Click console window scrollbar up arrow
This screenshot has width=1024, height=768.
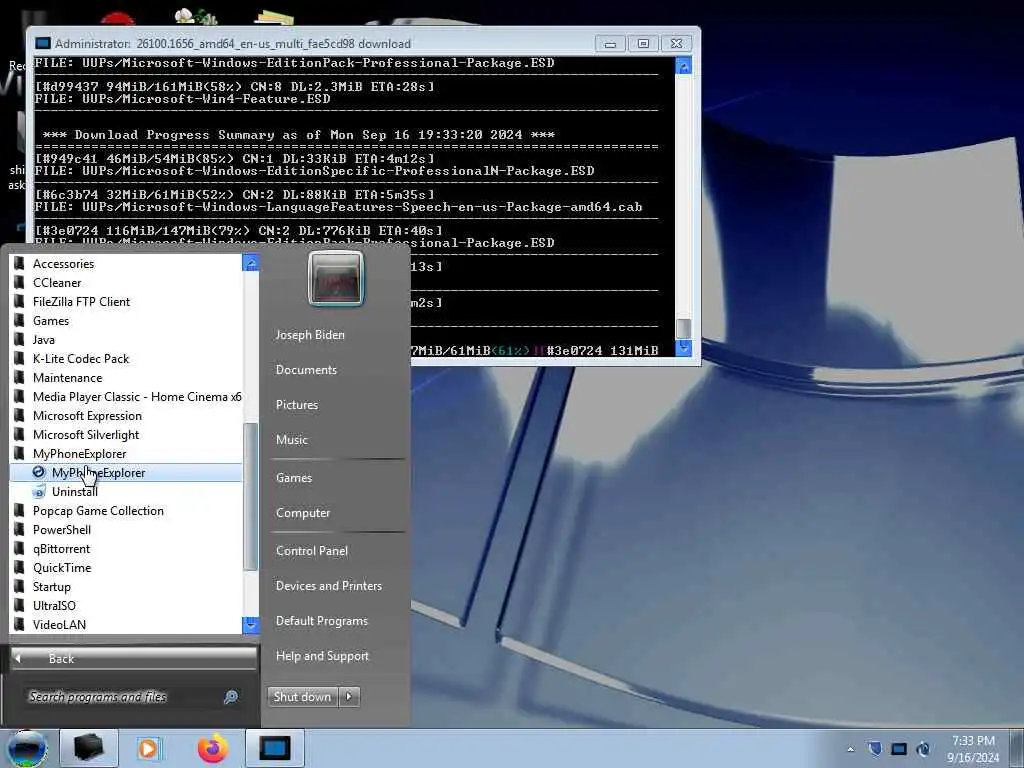click(x=683, y=66)
